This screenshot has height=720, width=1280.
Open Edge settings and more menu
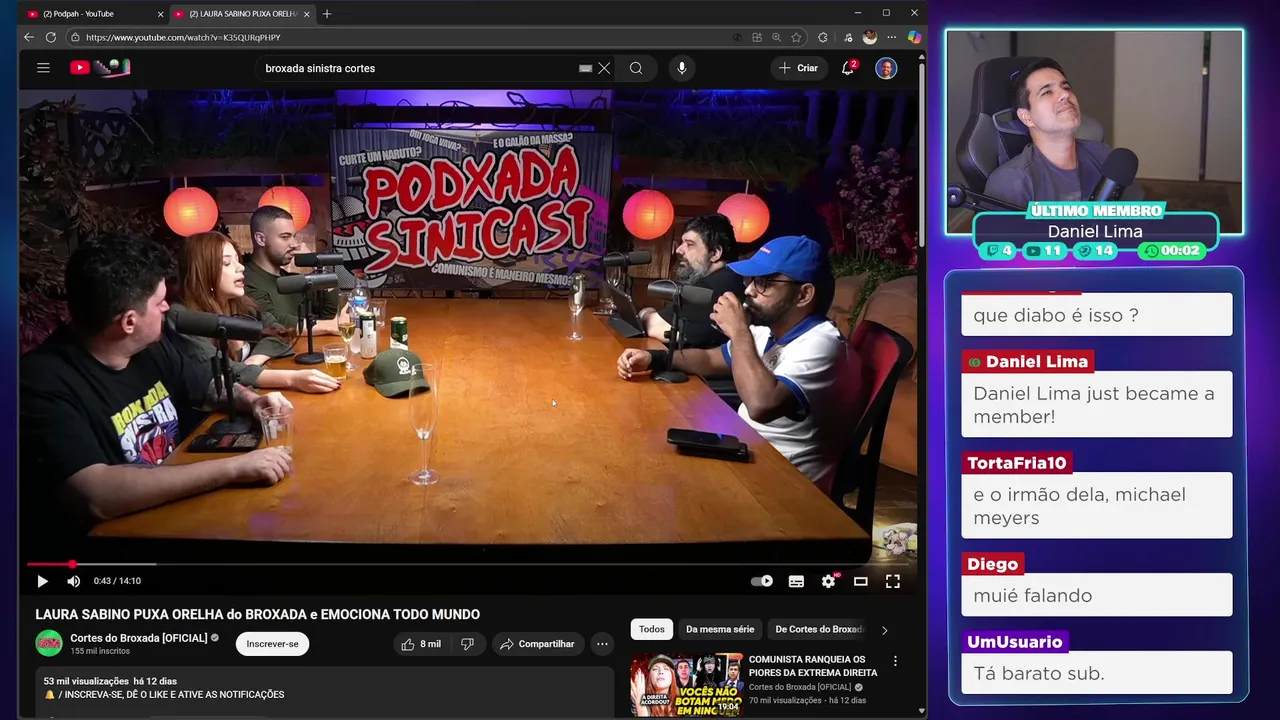point(891,37)
